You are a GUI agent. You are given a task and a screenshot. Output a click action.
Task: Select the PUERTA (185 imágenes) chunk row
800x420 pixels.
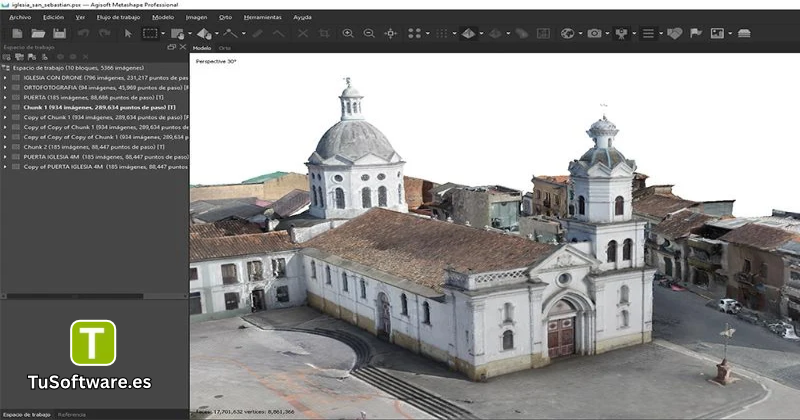[94, 97]
